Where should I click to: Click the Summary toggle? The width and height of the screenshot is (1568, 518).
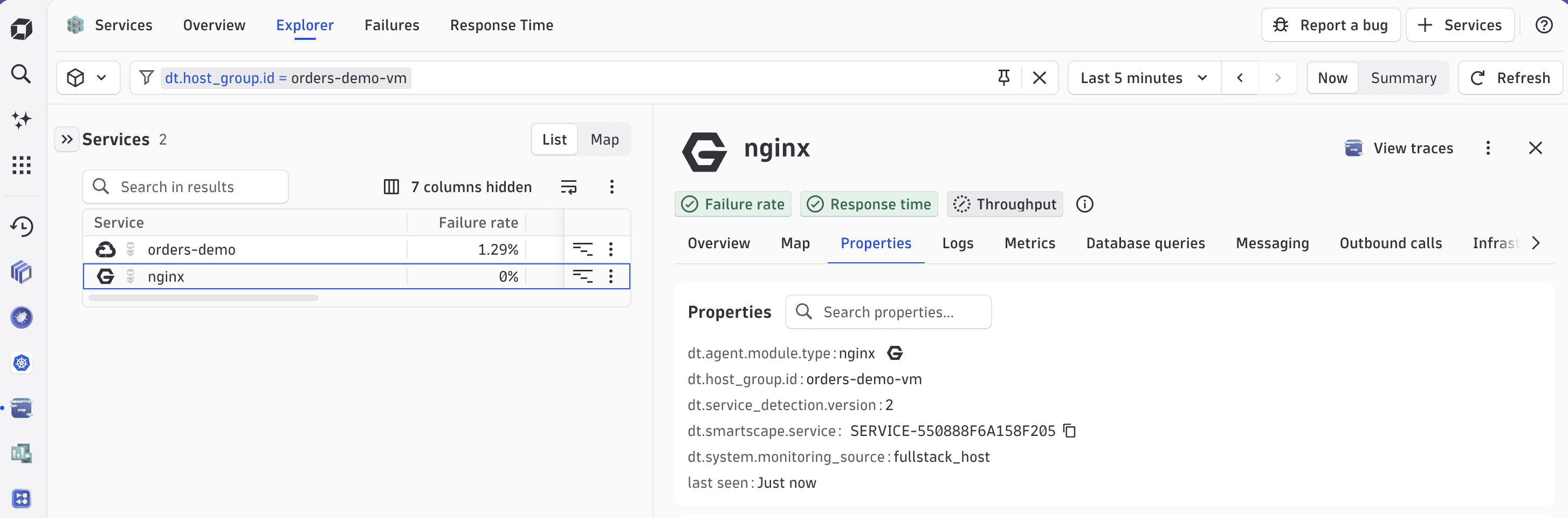click(1403, 78)
